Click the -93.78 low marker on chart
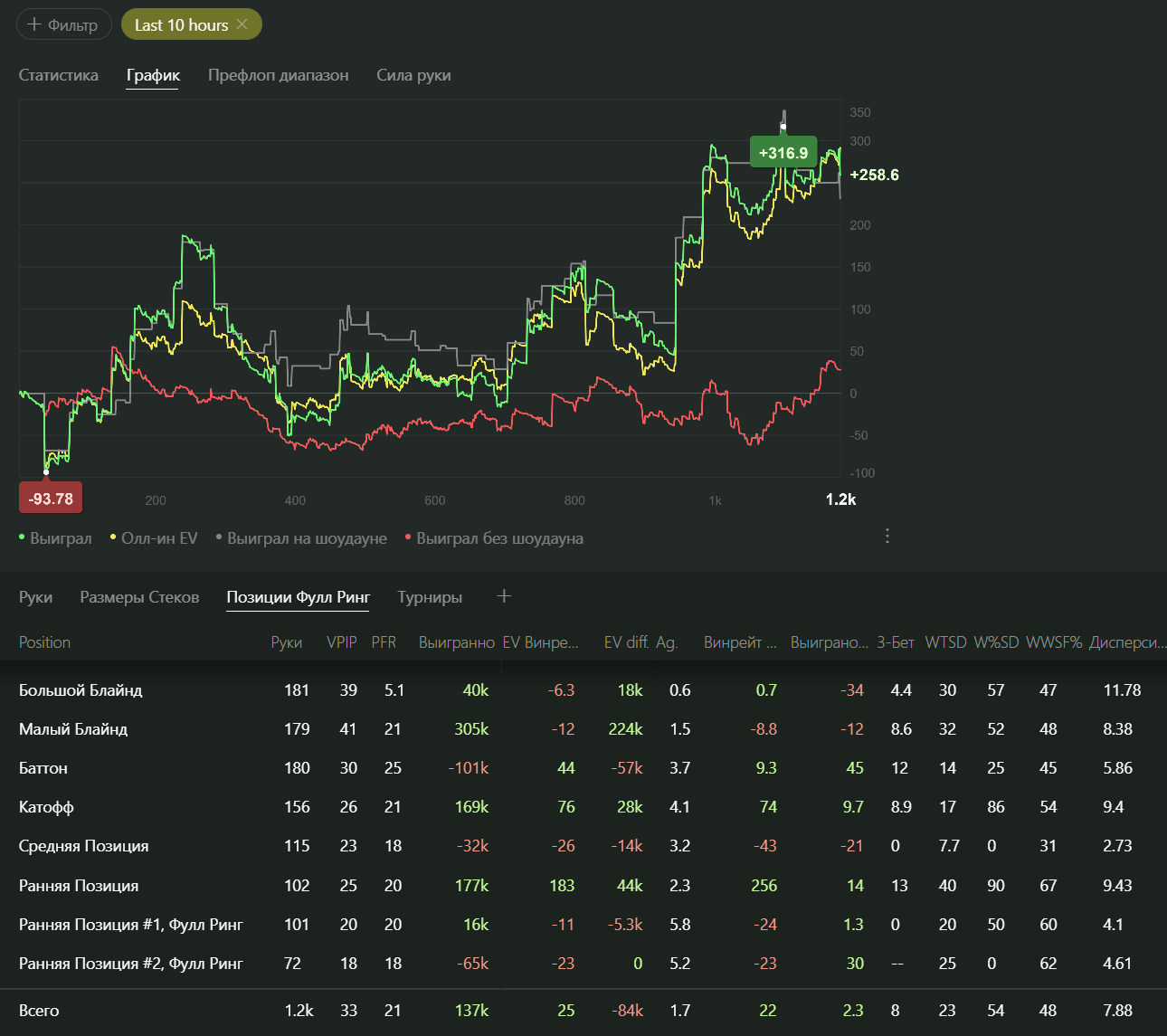This screenshot has height=1036, width=1167. (51, 499)
